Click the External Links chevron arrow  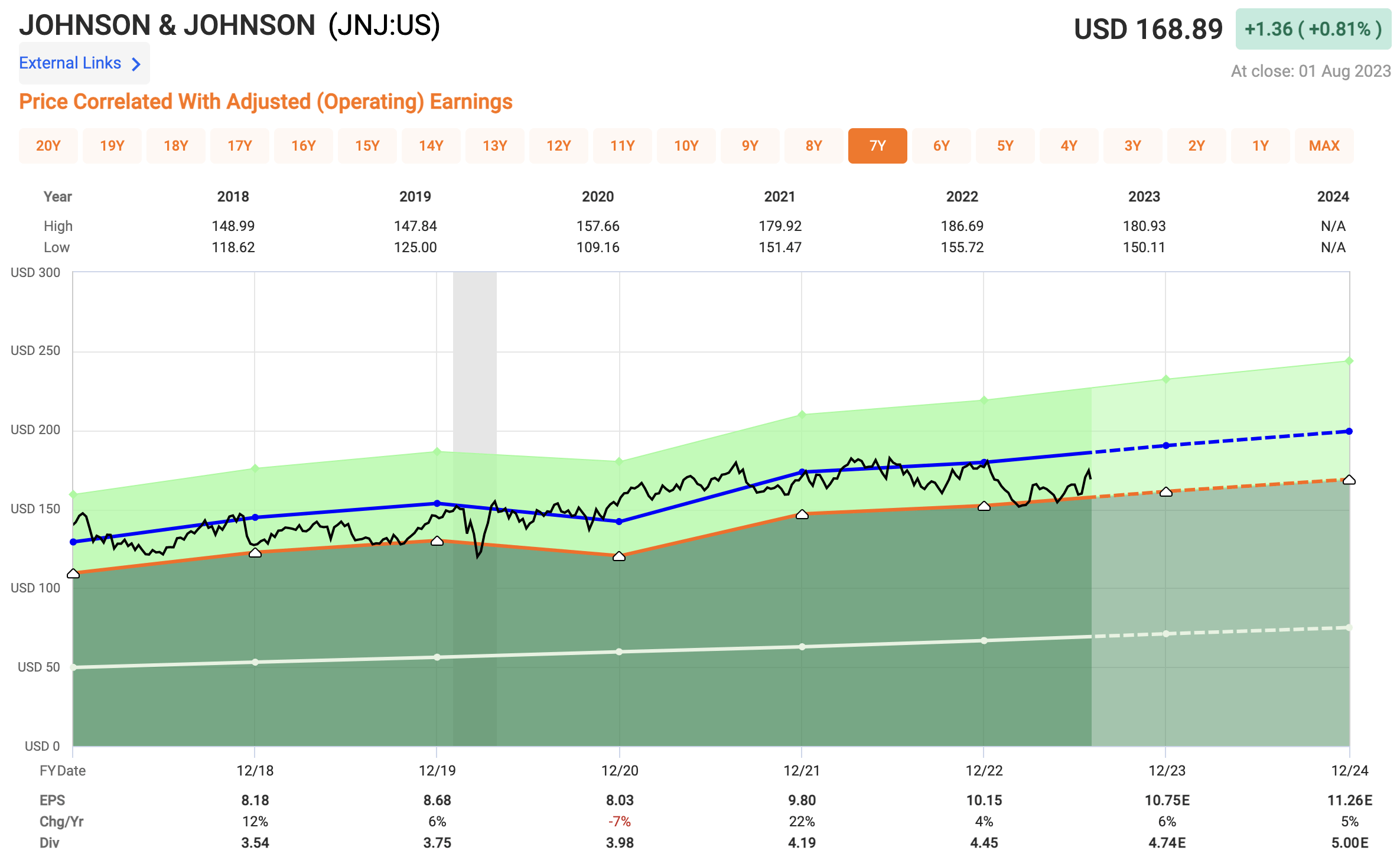pyautogui.click(x=136, y=64)
